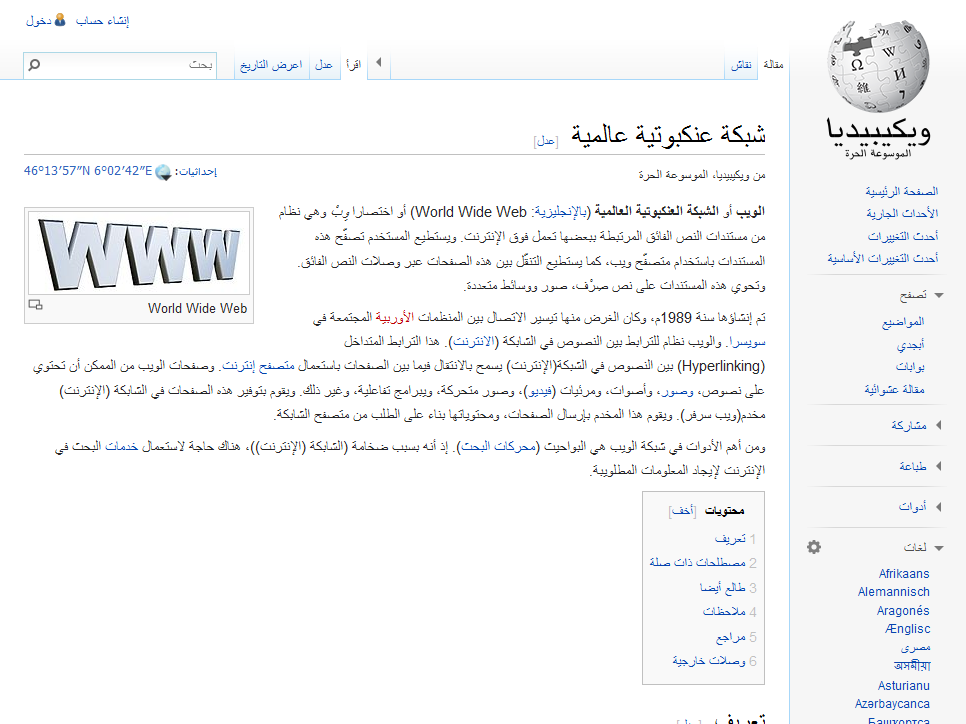Image resolution: width=966 pixels, height=724 pixels.
Task: Click the سويسرا link
Action: [746, 342]
